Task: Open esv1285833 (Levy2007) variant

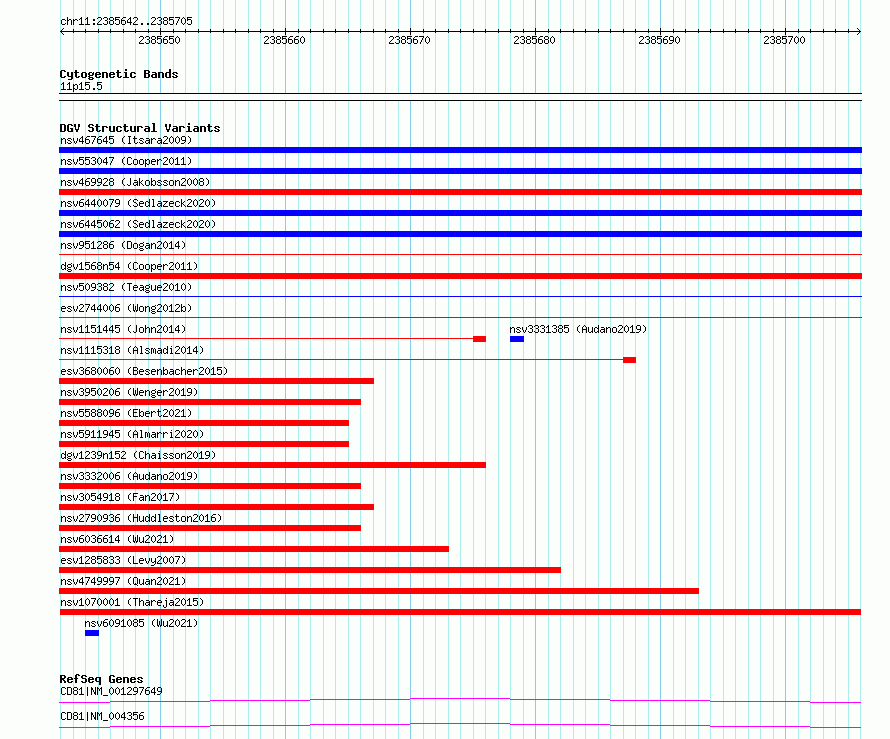Action: [x=123, y=560]
